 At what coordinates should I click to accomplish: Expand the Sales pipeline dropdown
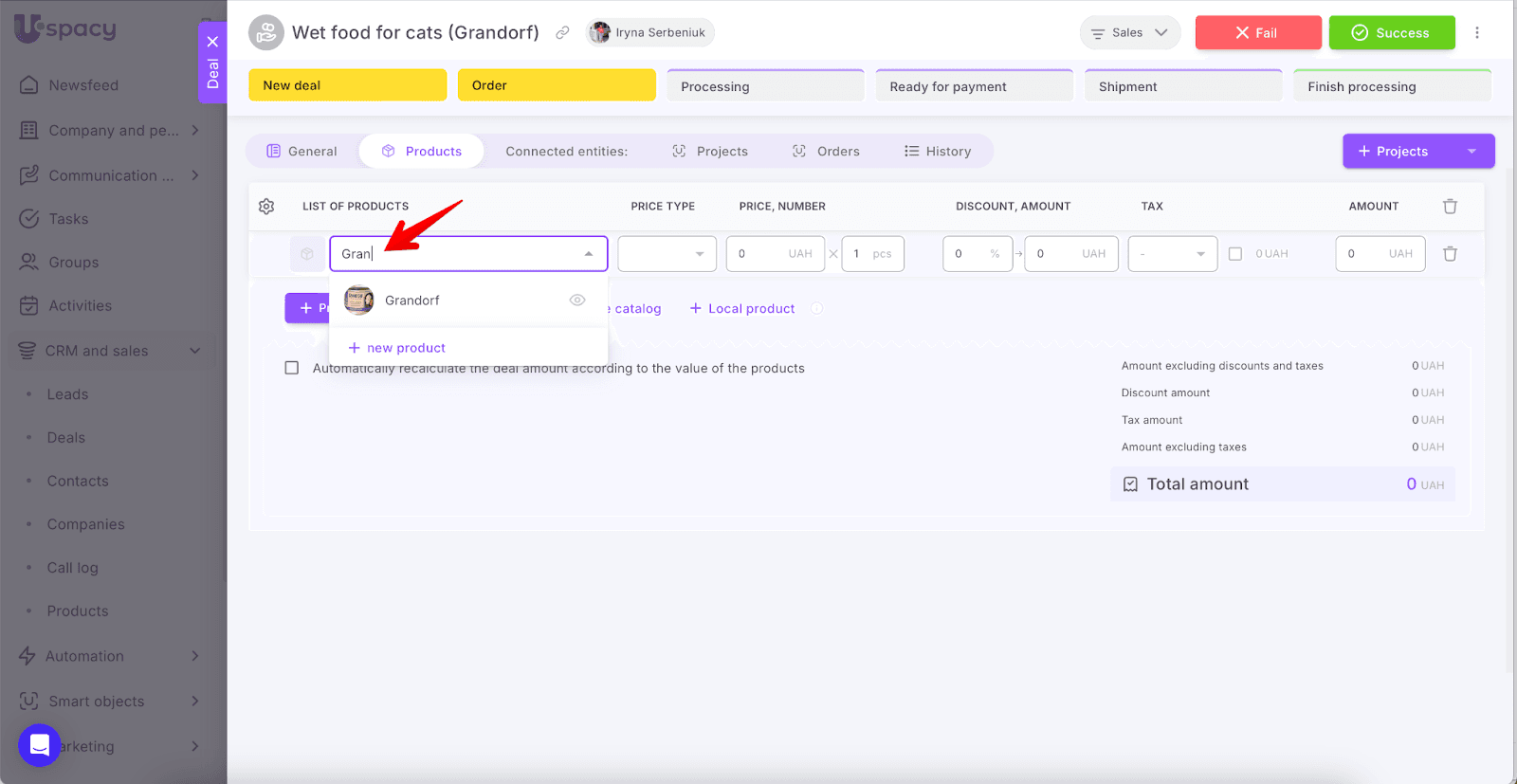point(1129,33)
